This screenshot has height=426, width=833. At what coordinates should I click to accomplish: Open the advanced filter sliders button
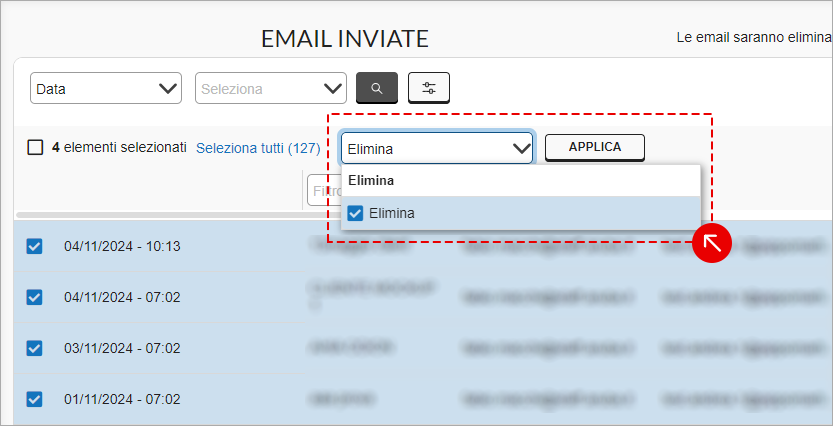(x=429, y=88)
